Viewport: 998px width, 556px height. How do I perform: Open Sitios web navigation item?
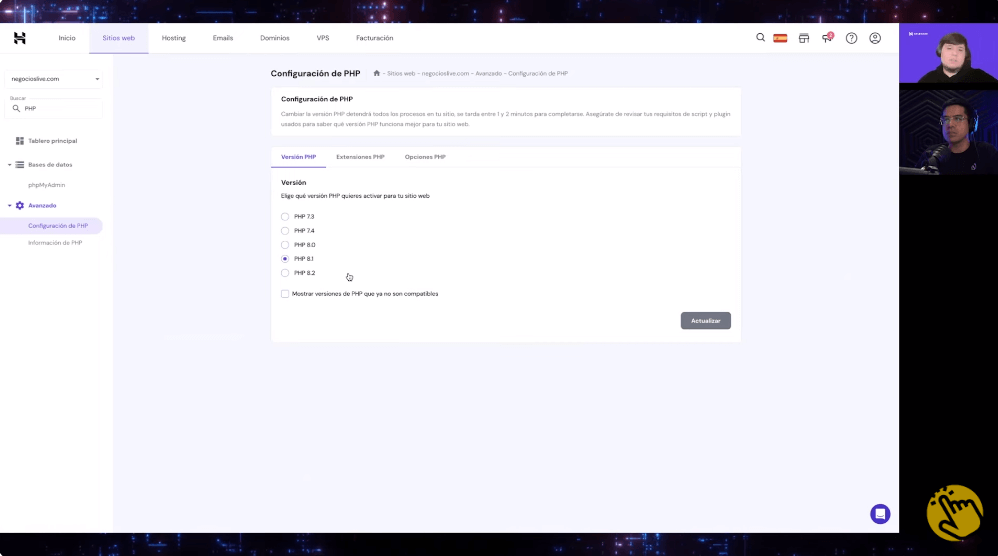pyautogui.click(x=118, y=38)
